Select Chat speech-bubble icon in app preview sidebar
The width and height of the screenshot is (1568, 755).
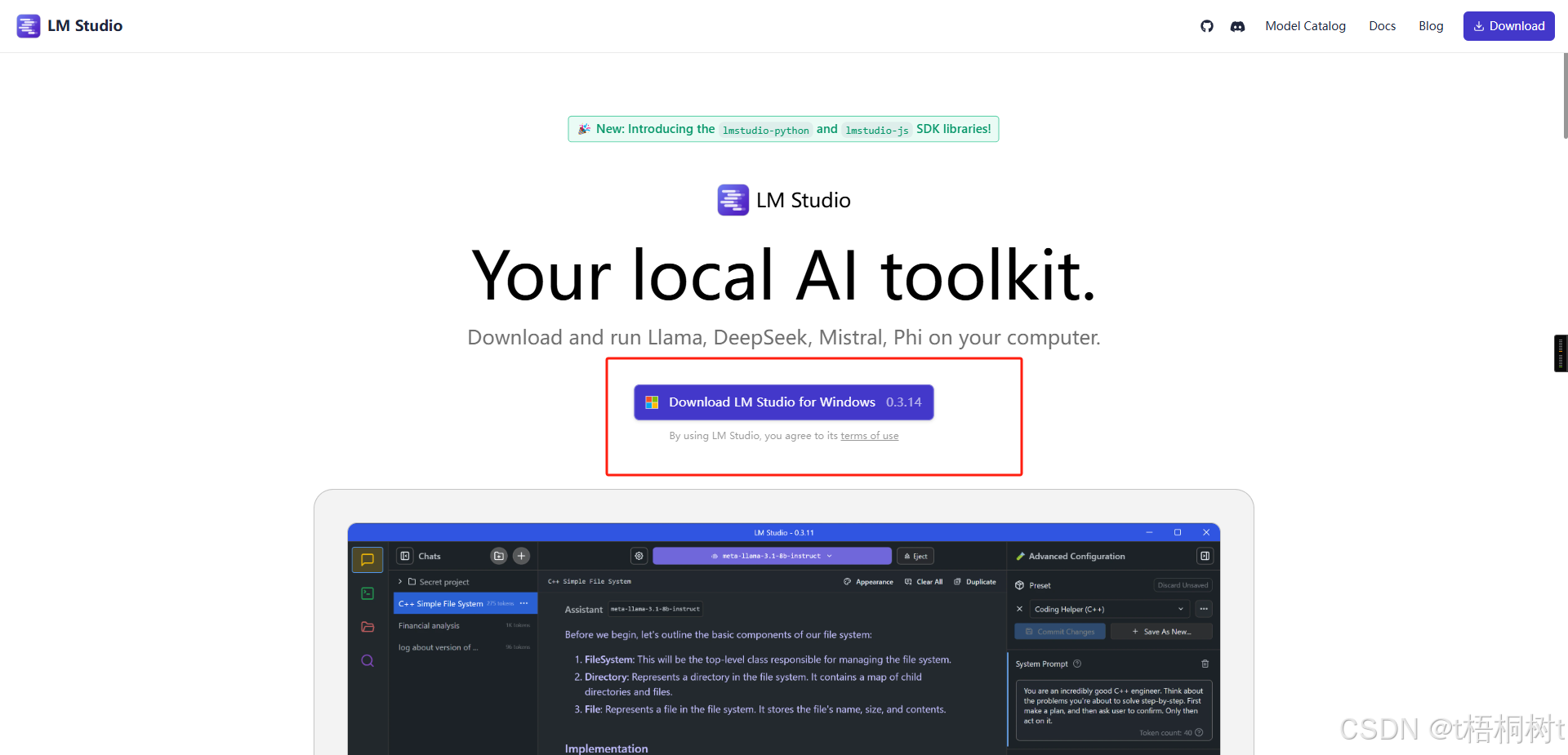tap(367, 560)
